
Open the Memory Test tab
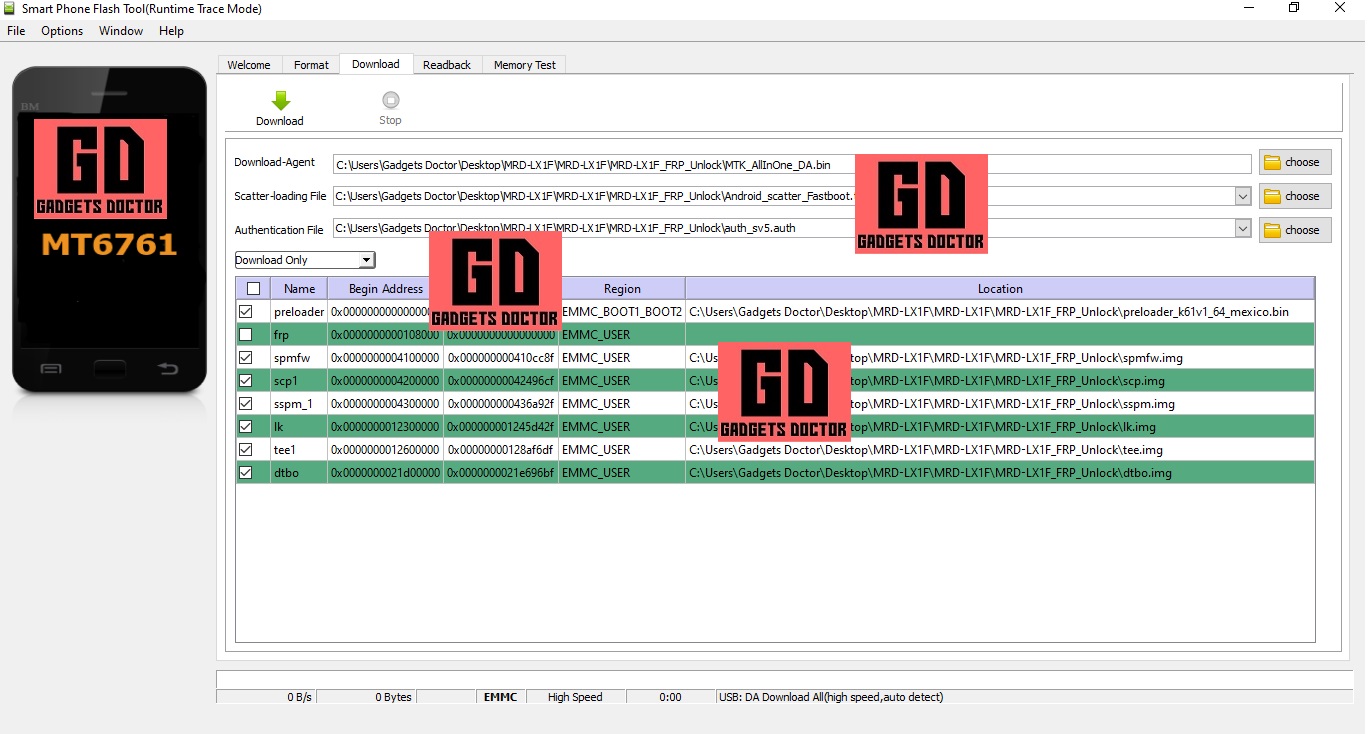coord(525,65)
